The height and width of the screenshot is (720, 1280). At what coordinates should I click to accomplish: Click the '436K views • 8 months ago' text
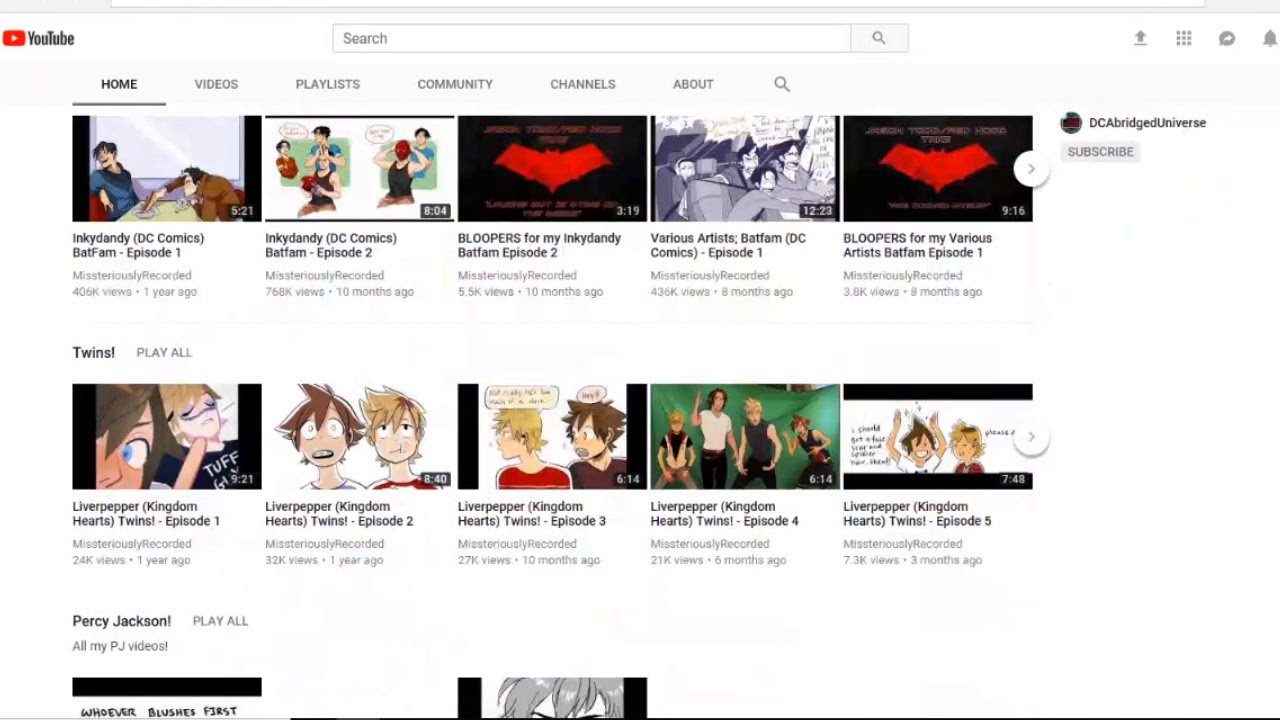pos(722,292)
